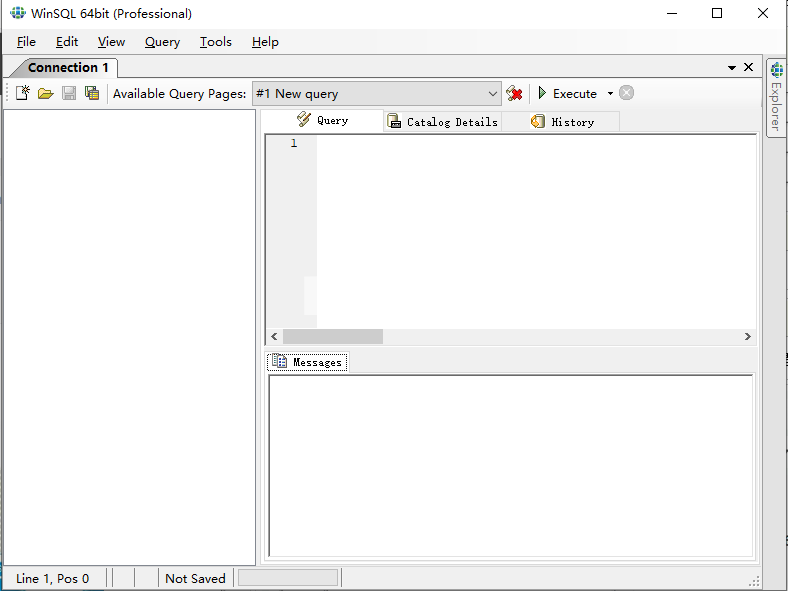788x591 pixels.
Task: Click the editor horizontal scrollbar thumb
Action: pos(333,336)
